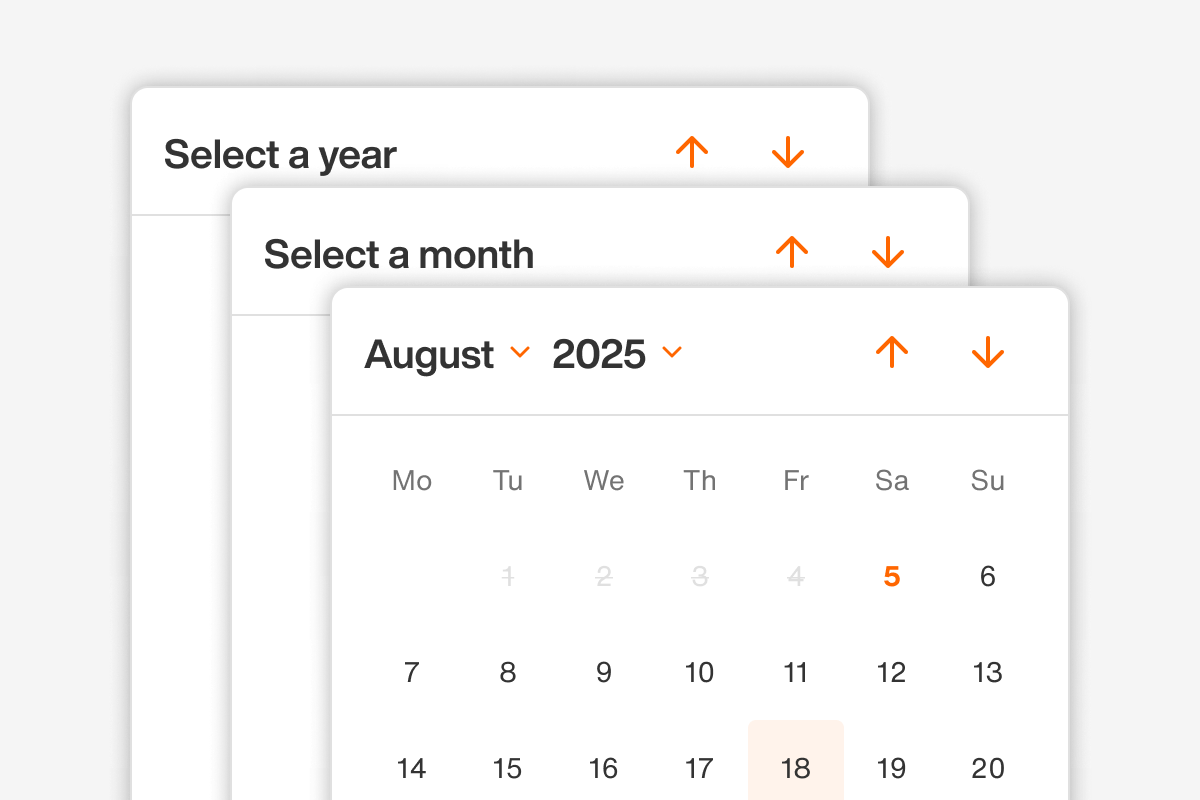Click the Mo weekday column header
This screenshot has width=1200, height=800.
(x=411, y=481)
